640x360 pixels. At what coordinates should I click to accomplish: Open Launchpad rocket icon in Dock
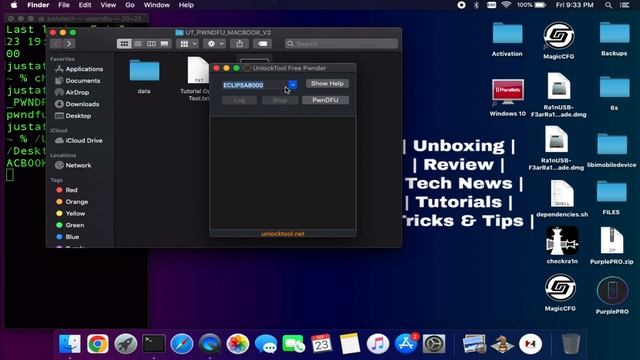pos(126,344)
